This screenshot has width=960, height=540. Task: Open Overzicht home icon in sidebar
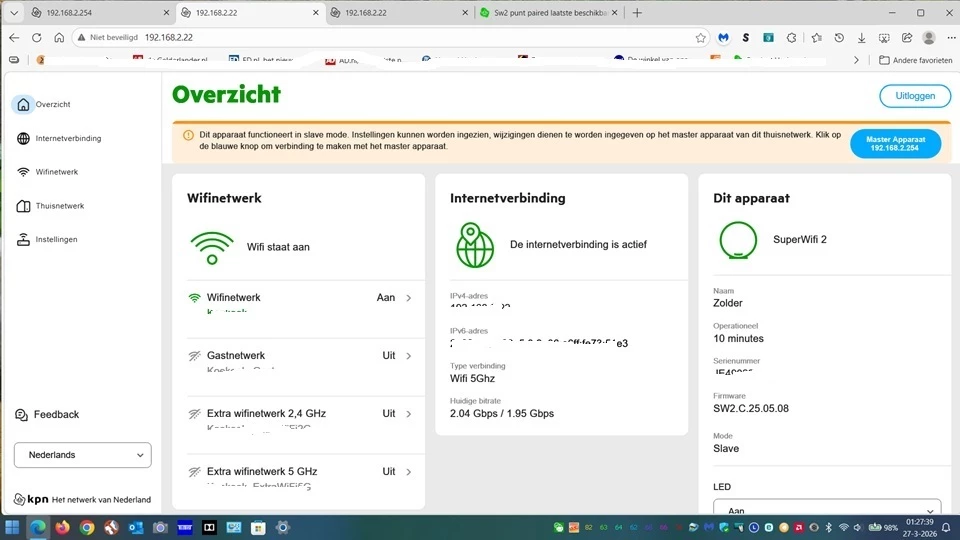[x=23, y=105]
